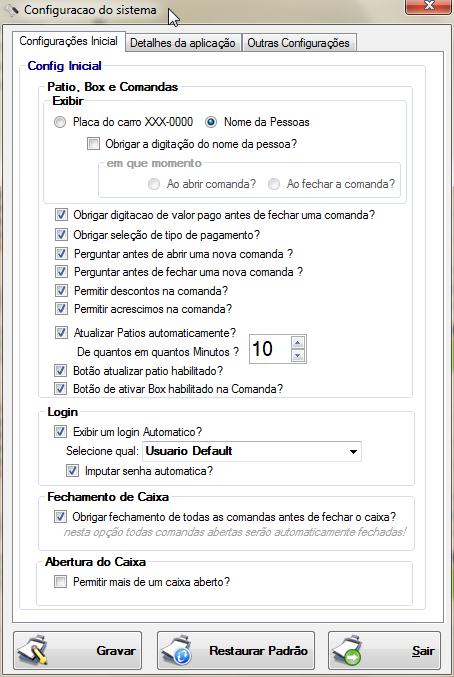Screen dimensions: 454x677
Task: Open the Outras Configurações tab
Action: [x=299, y=43]
